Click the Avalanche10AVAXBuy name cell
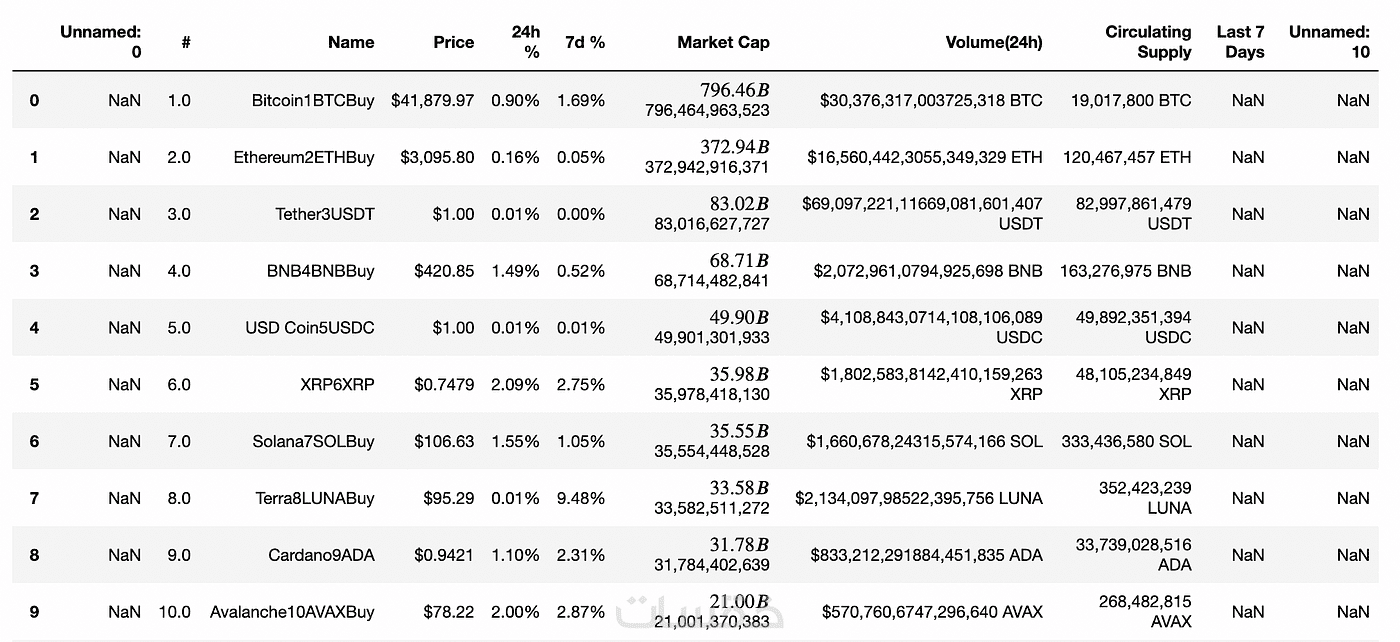This screenshot has width=1400, height=642. [292, 612]
